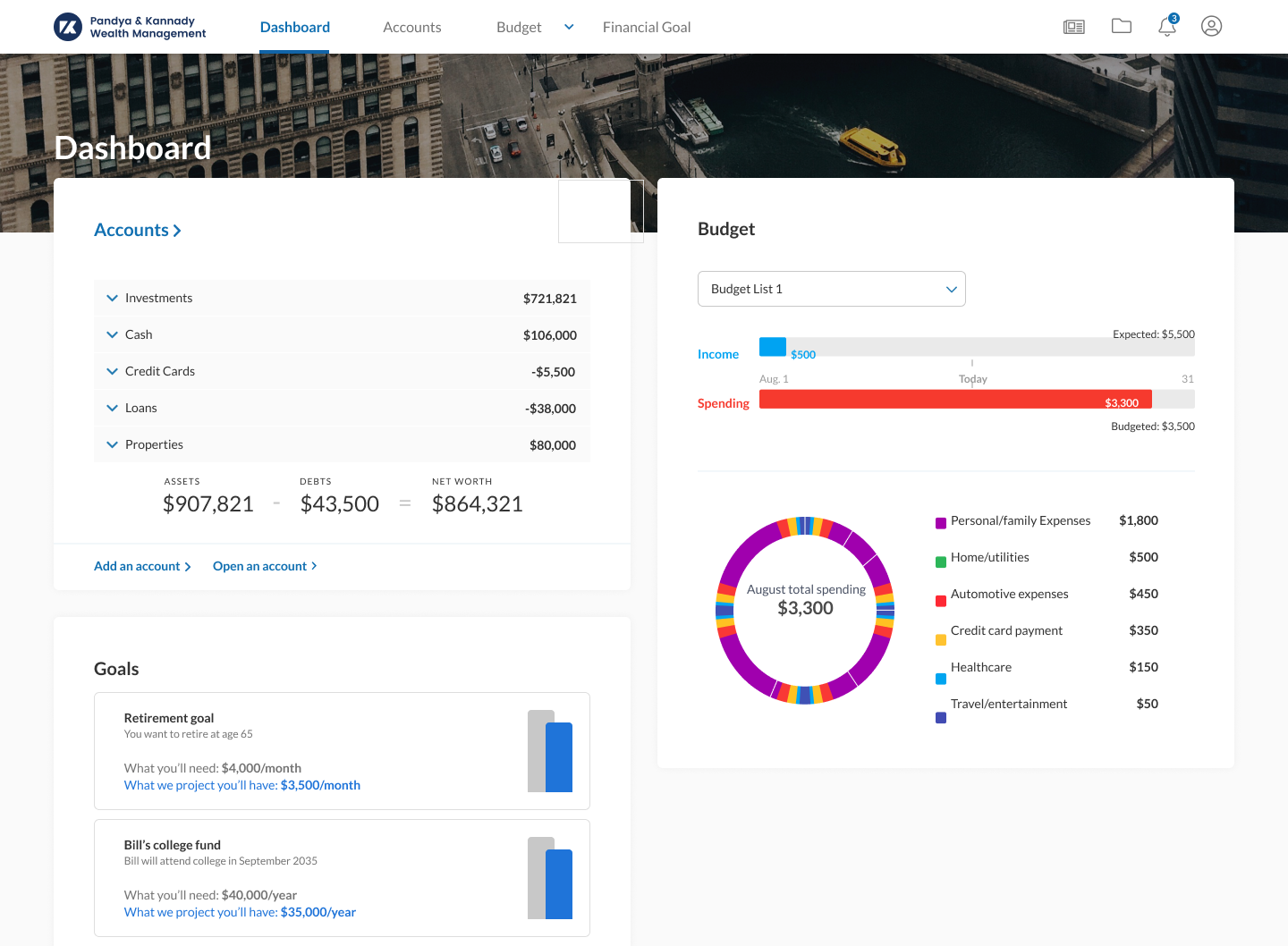Click the Retirement goal bar chart
This screenshot has width=1288, height=946.
550,751
